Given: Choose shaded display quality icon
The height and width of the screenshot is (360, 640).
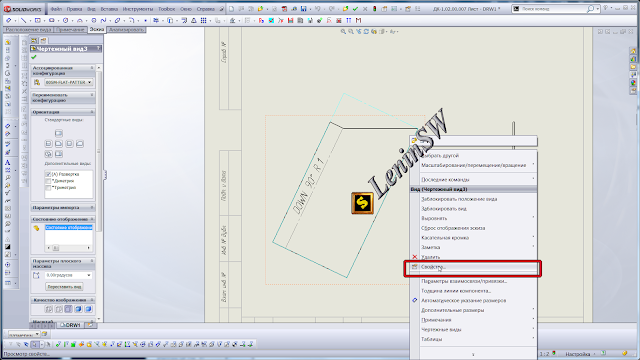Looking at the screenshot, I should coord(88,309).
